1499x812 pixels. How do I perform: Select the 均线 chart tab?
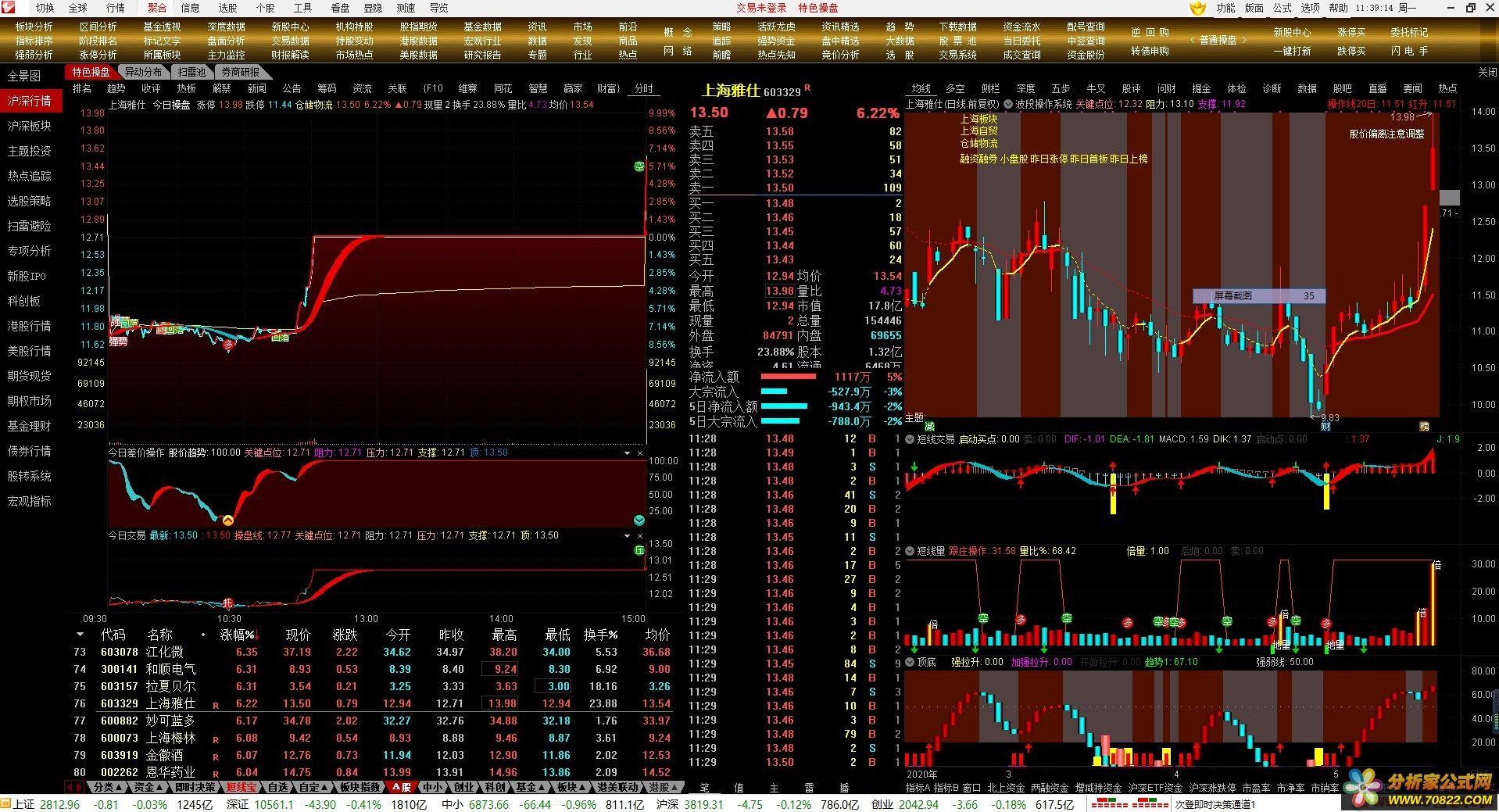[x=921, y=88]
